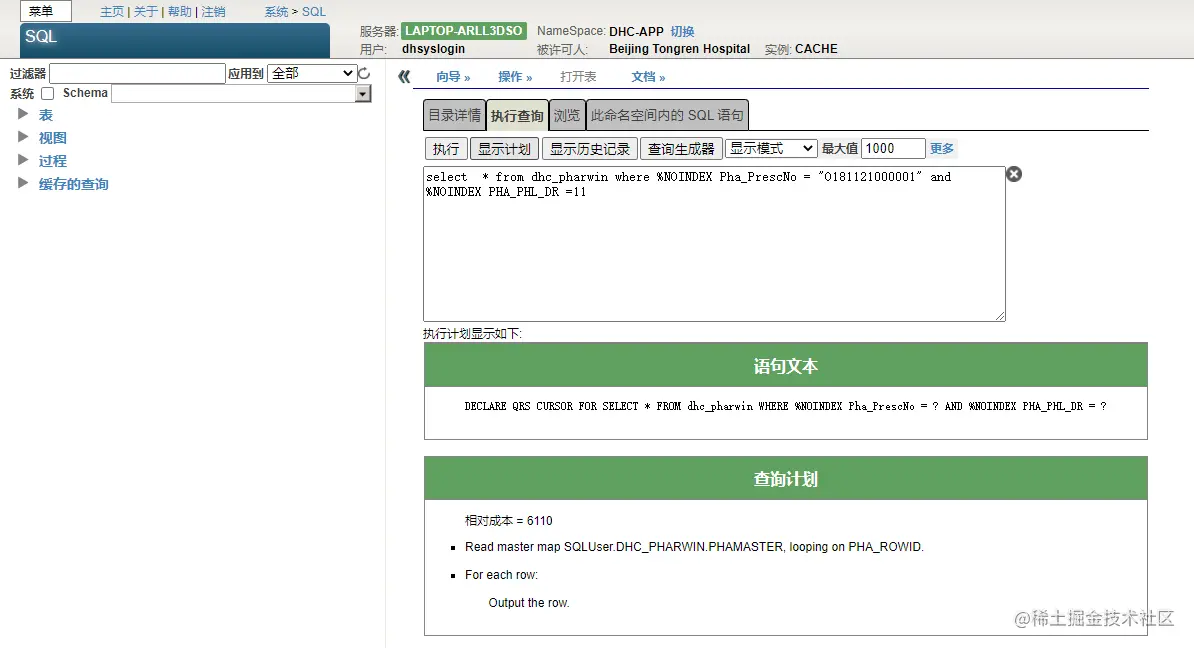Image resolution: width=1194 pixels, height=648 pixels.
Task: Select the 视图 tree item
Action: click(x=53, y=138)
